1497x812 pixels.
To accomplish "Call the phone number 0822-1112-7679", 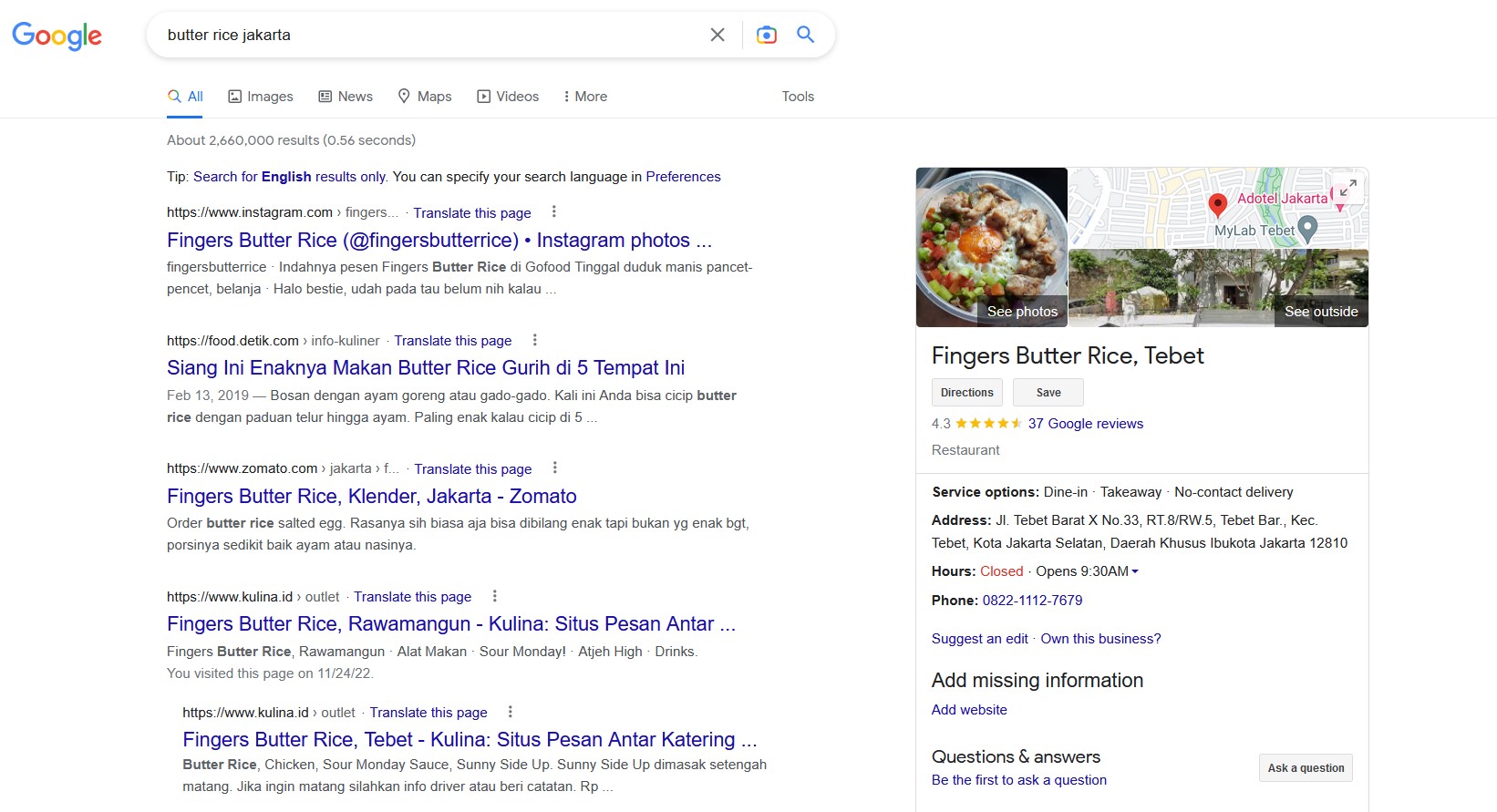I will coord(1033,601).
